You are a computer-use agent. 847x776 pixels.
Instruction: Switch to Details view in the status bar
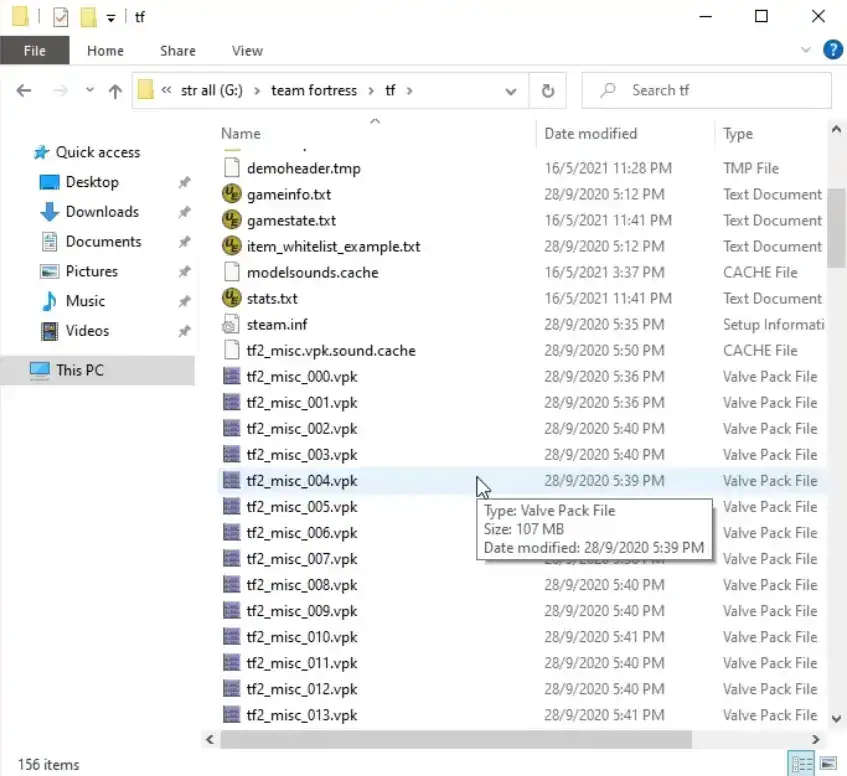point(801,762)
